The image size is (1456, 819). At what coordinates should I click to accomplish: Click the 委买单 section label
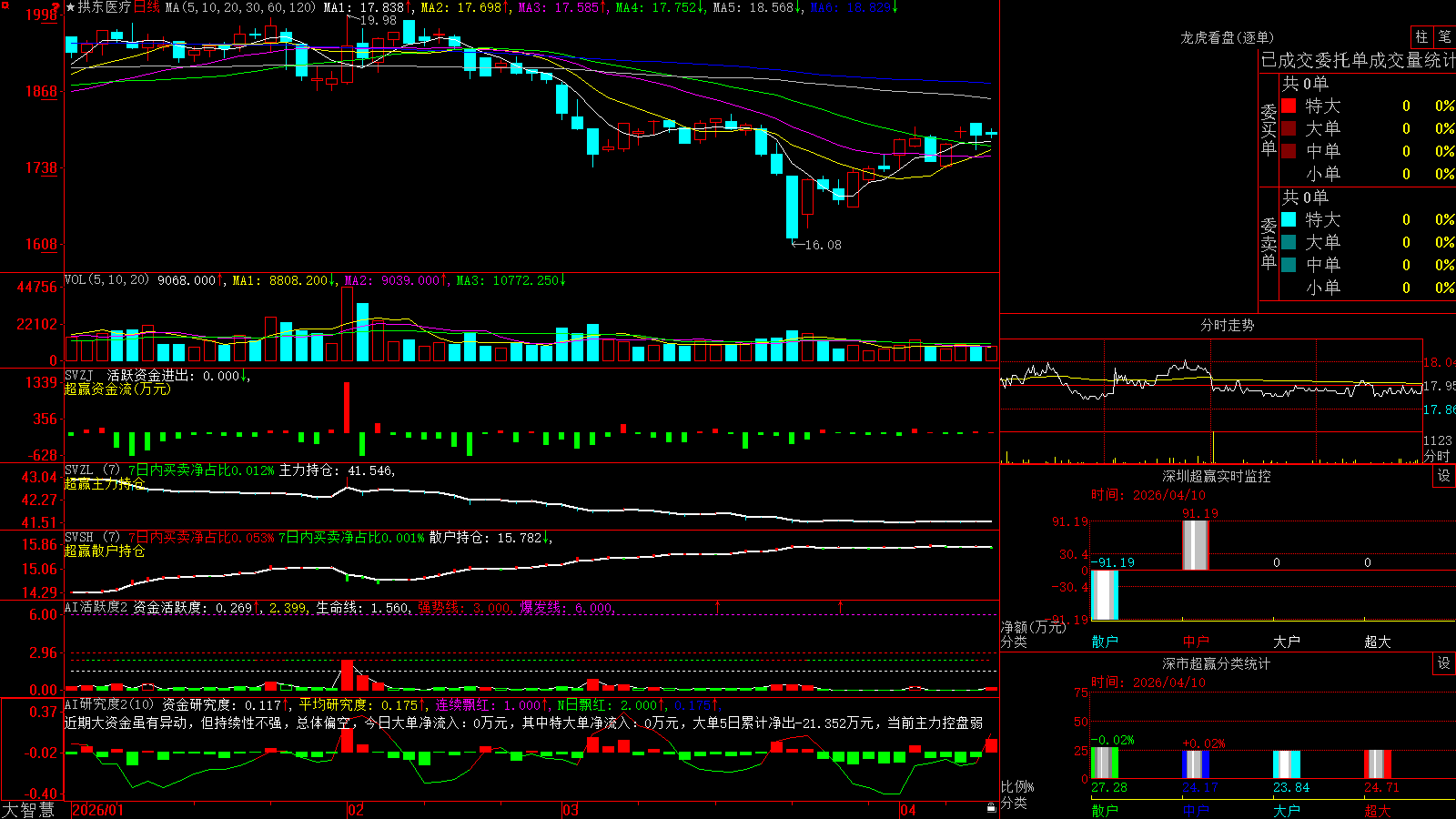click(1269, 129)
